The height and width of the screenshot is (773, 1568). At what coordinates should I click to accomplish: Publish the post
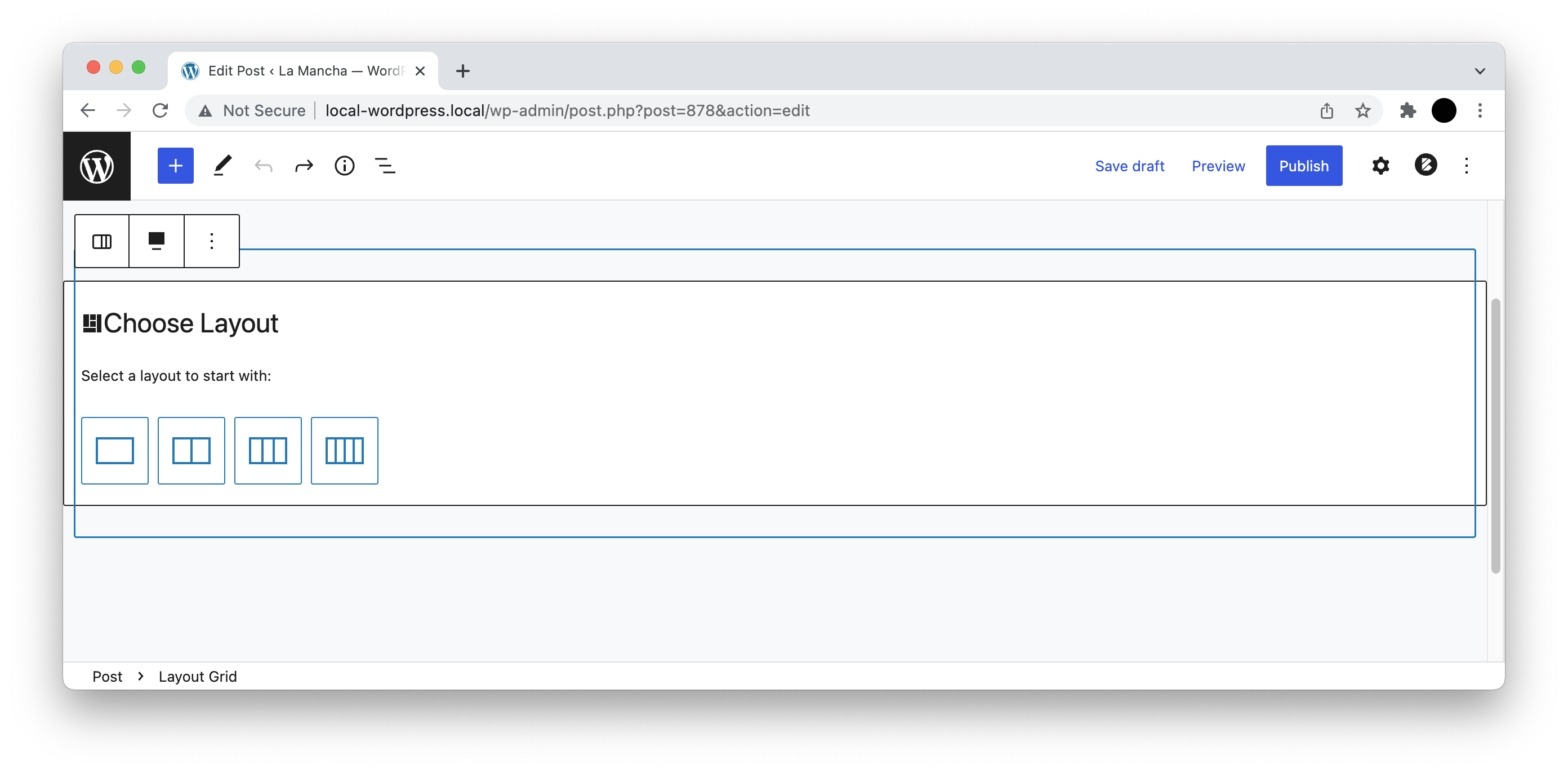click(1304, 165)
